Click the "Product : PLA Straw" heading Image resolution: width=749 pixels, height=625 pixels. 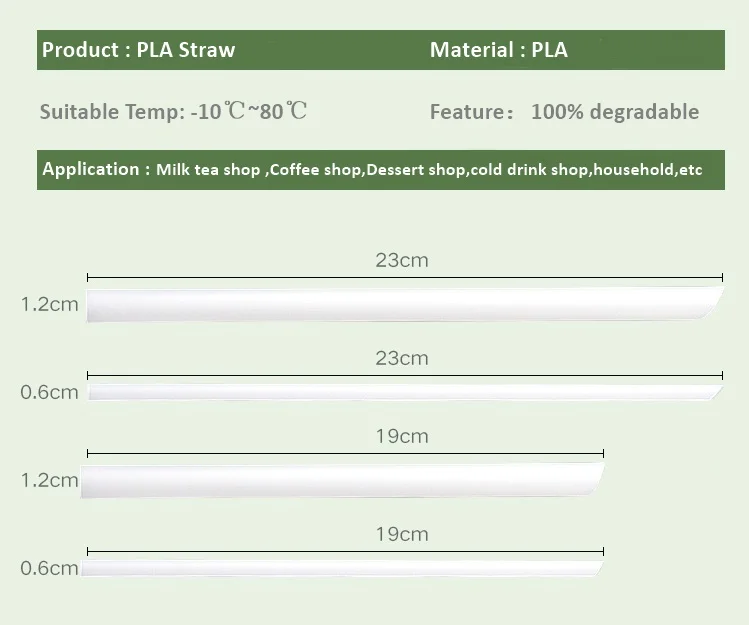(139, 50)
